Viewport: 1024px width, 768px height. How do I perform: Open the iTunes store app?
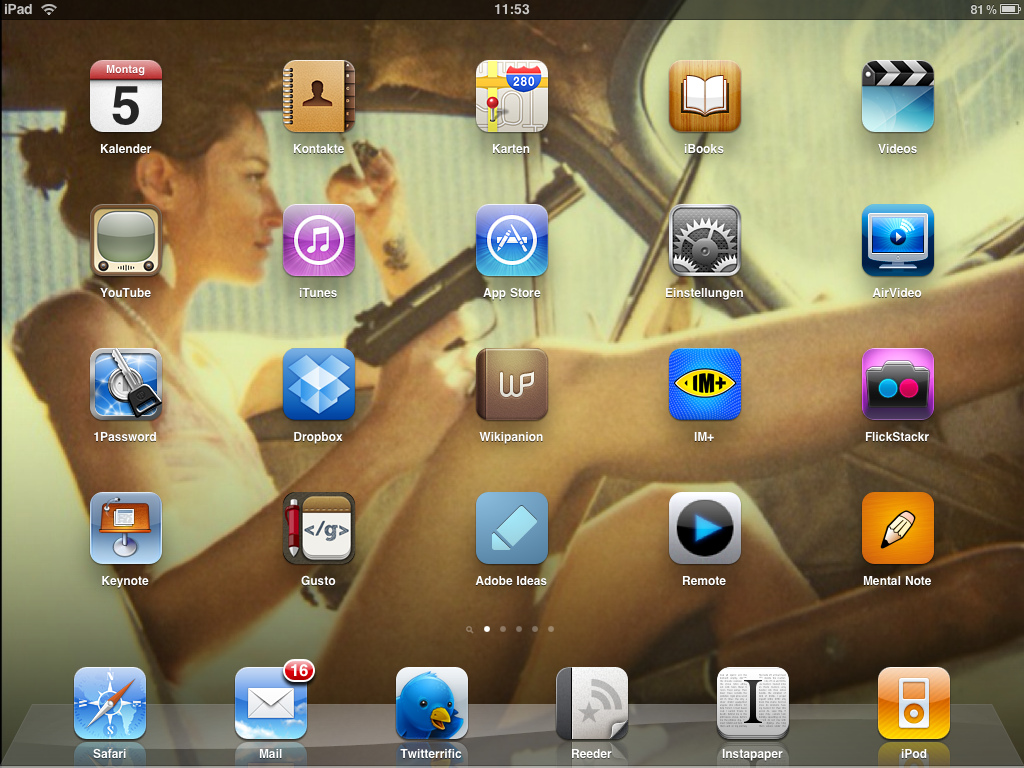(319, 241)
